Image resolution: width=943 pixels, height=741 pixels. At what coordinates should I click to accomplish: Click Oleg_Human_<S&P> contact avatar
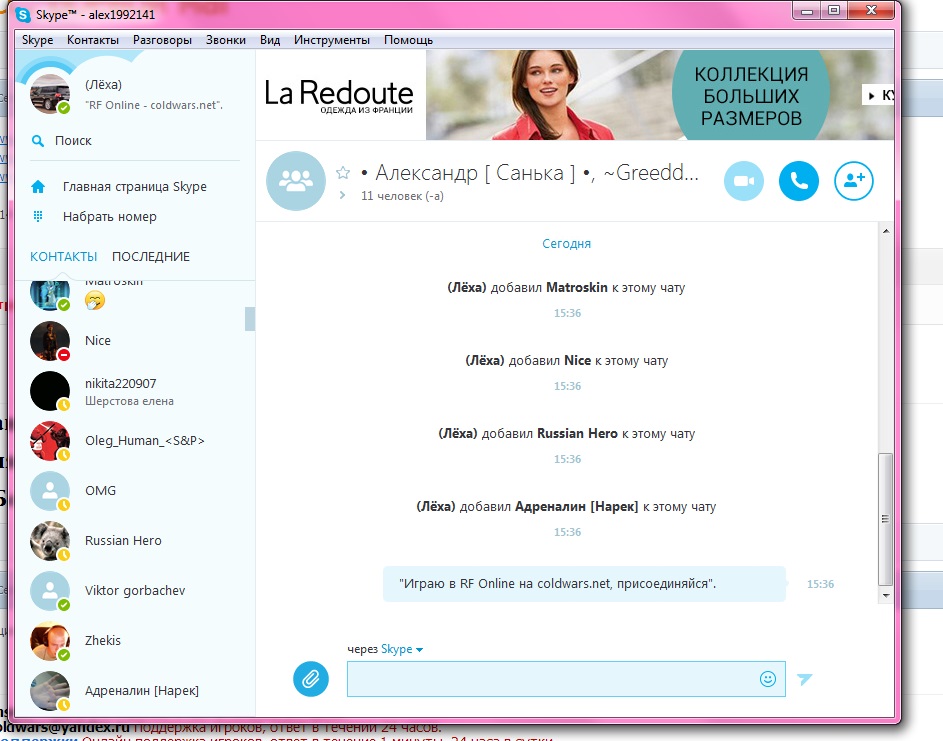tap(50, 441)
